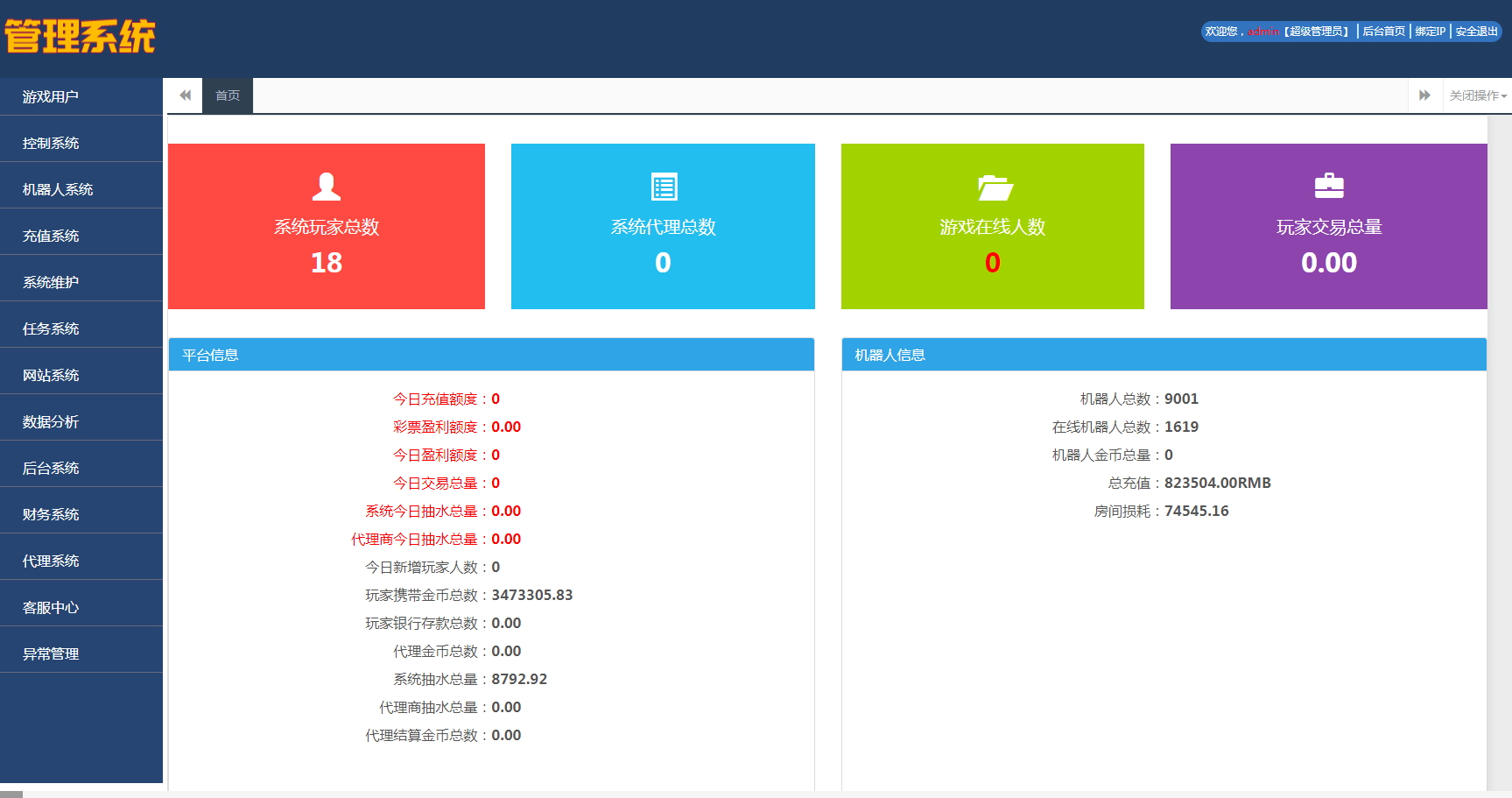Click the 安全退出 link
Screen dimensions: 1512x798
coord(1476,32)
